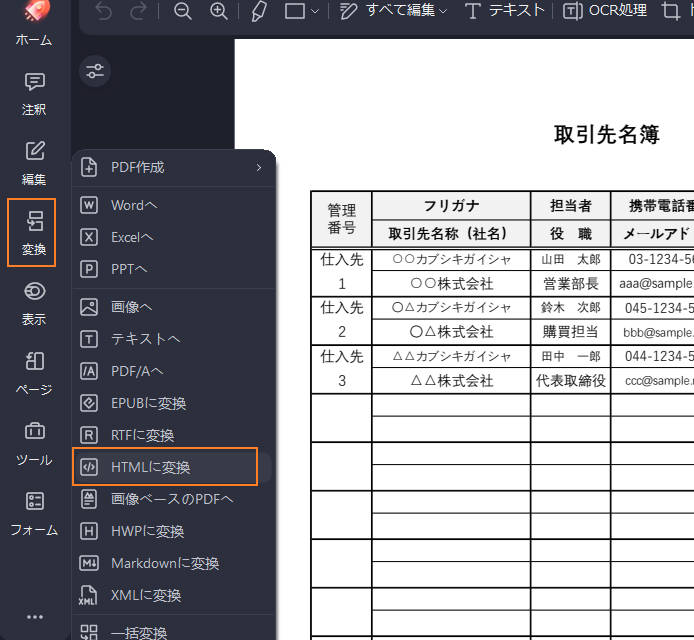Open the ホーム (Home) sidebar section
The height and width of the screenshot is (640, 694).
tap(34, 24)
